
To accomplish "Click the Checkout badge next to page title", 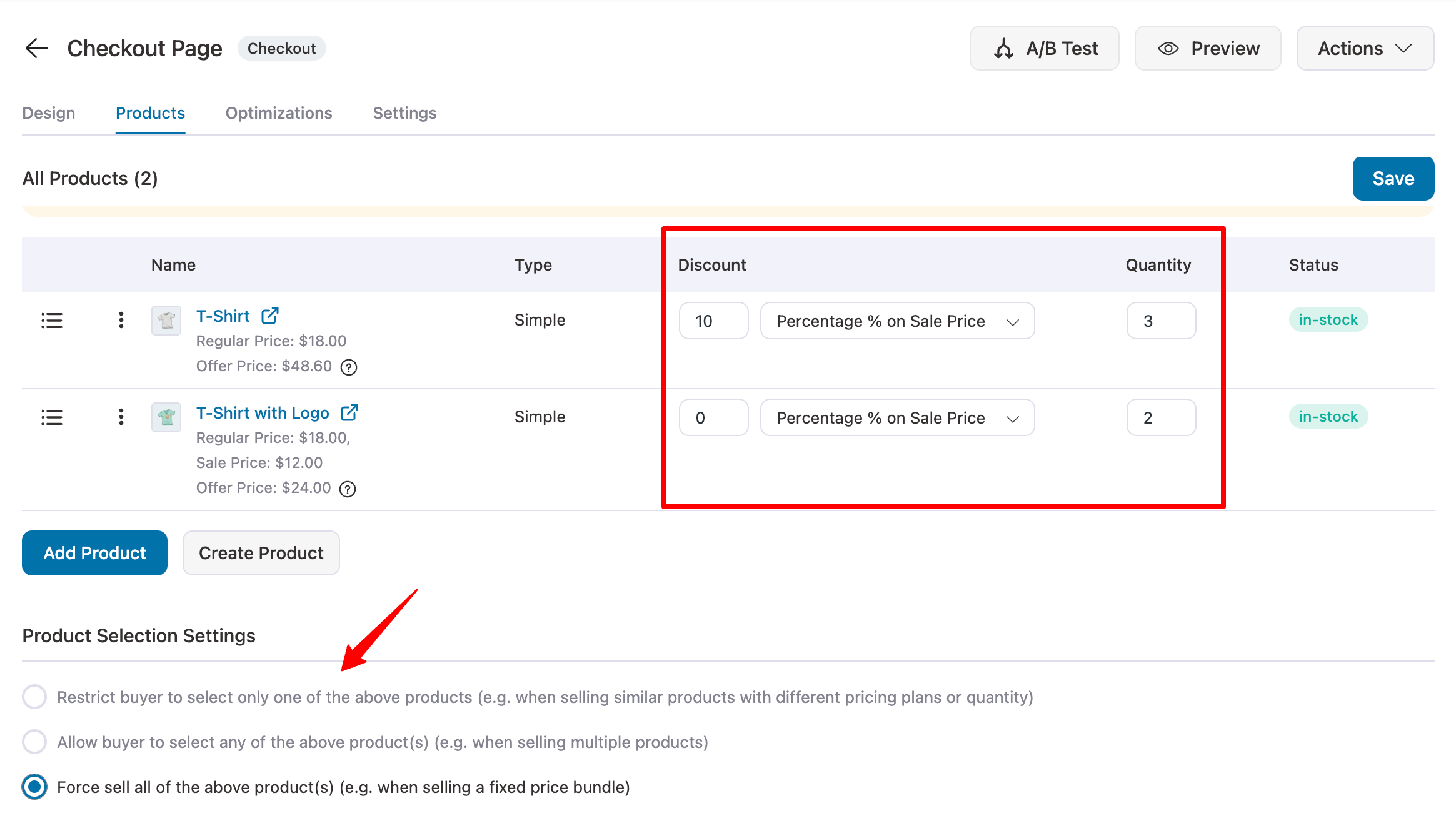I will 281,48.
